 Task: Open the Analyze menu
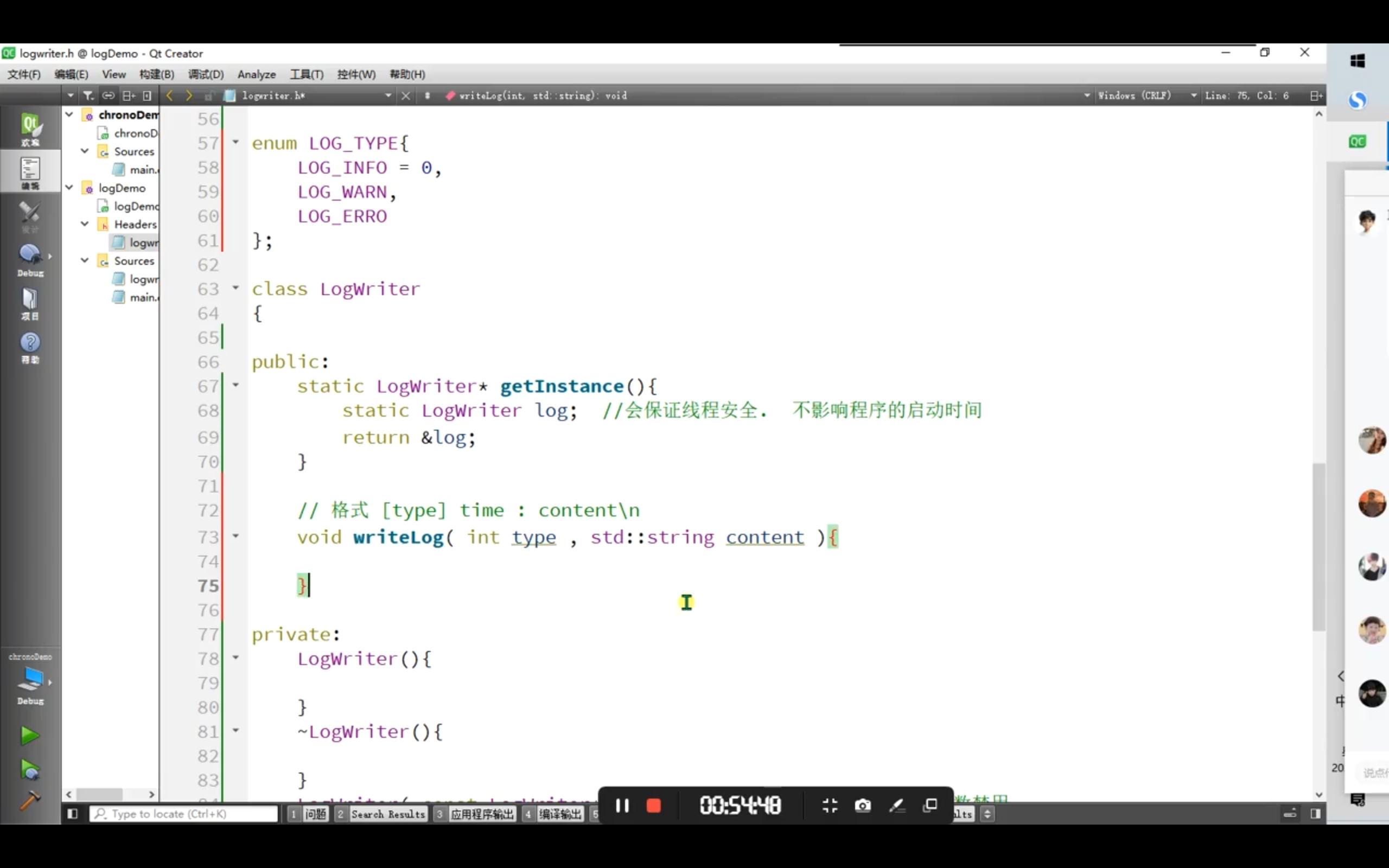(x=256, y=74)
